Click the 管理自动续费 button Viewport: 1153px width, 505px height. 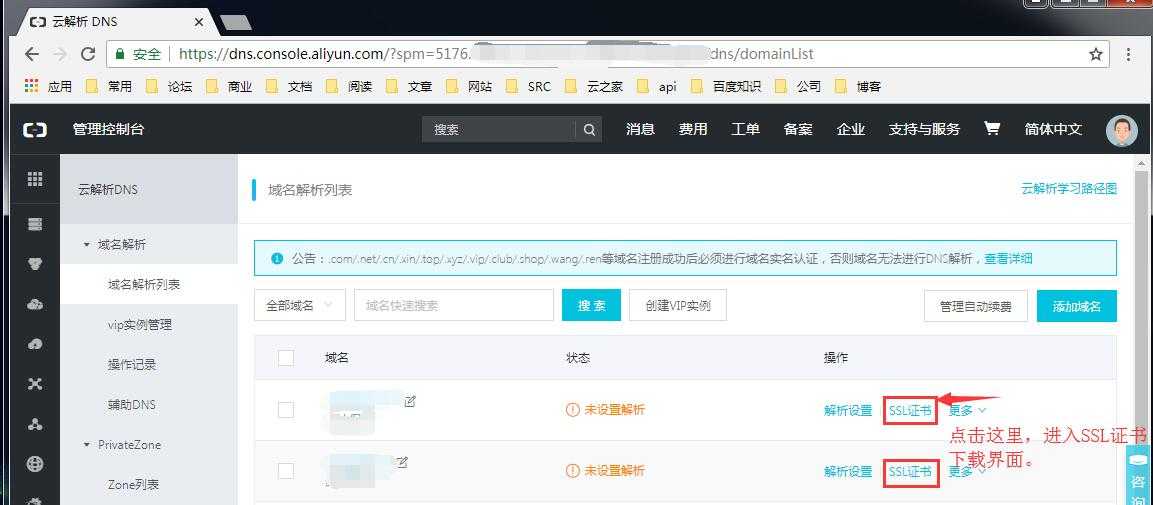976,306
